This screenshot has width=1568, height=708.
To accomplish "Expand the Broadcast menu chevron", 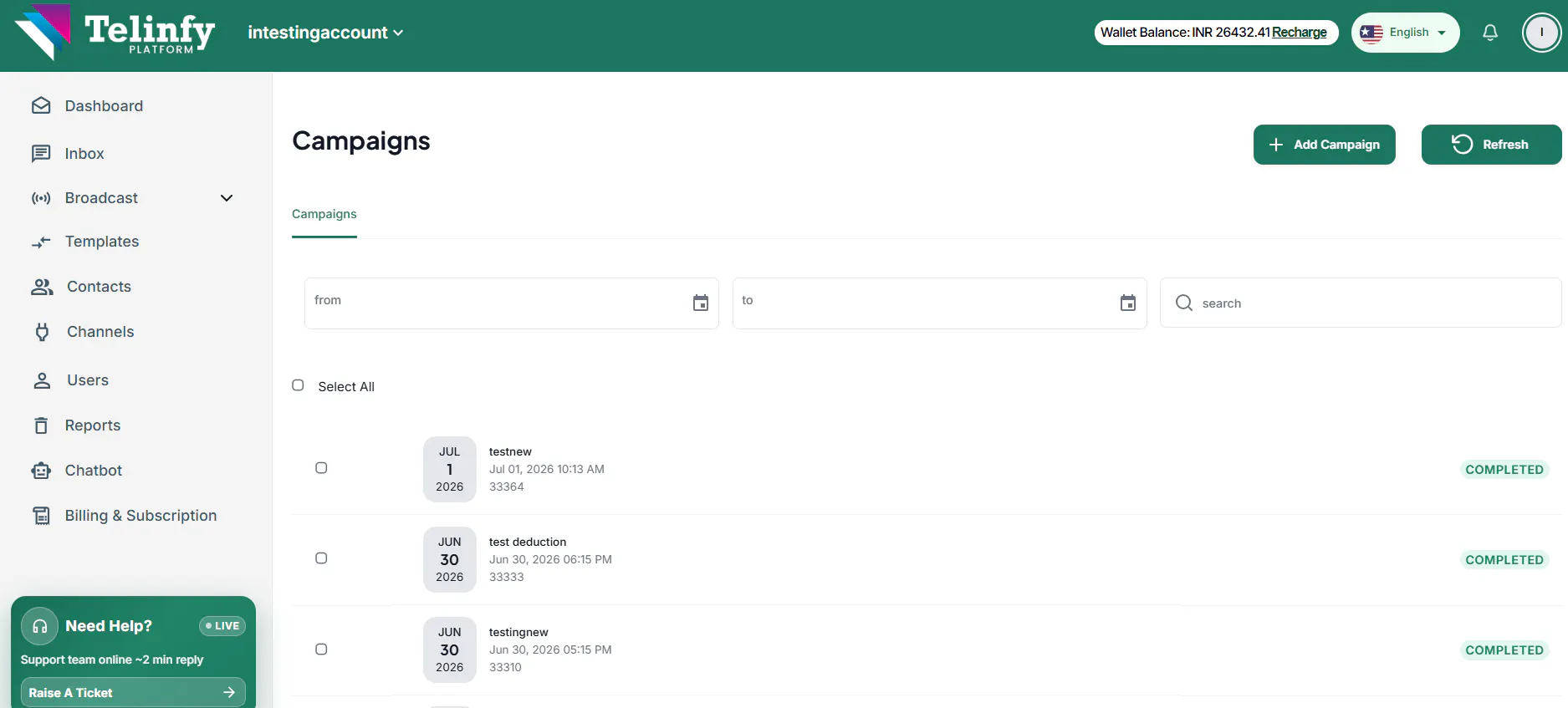I will 227,198.
